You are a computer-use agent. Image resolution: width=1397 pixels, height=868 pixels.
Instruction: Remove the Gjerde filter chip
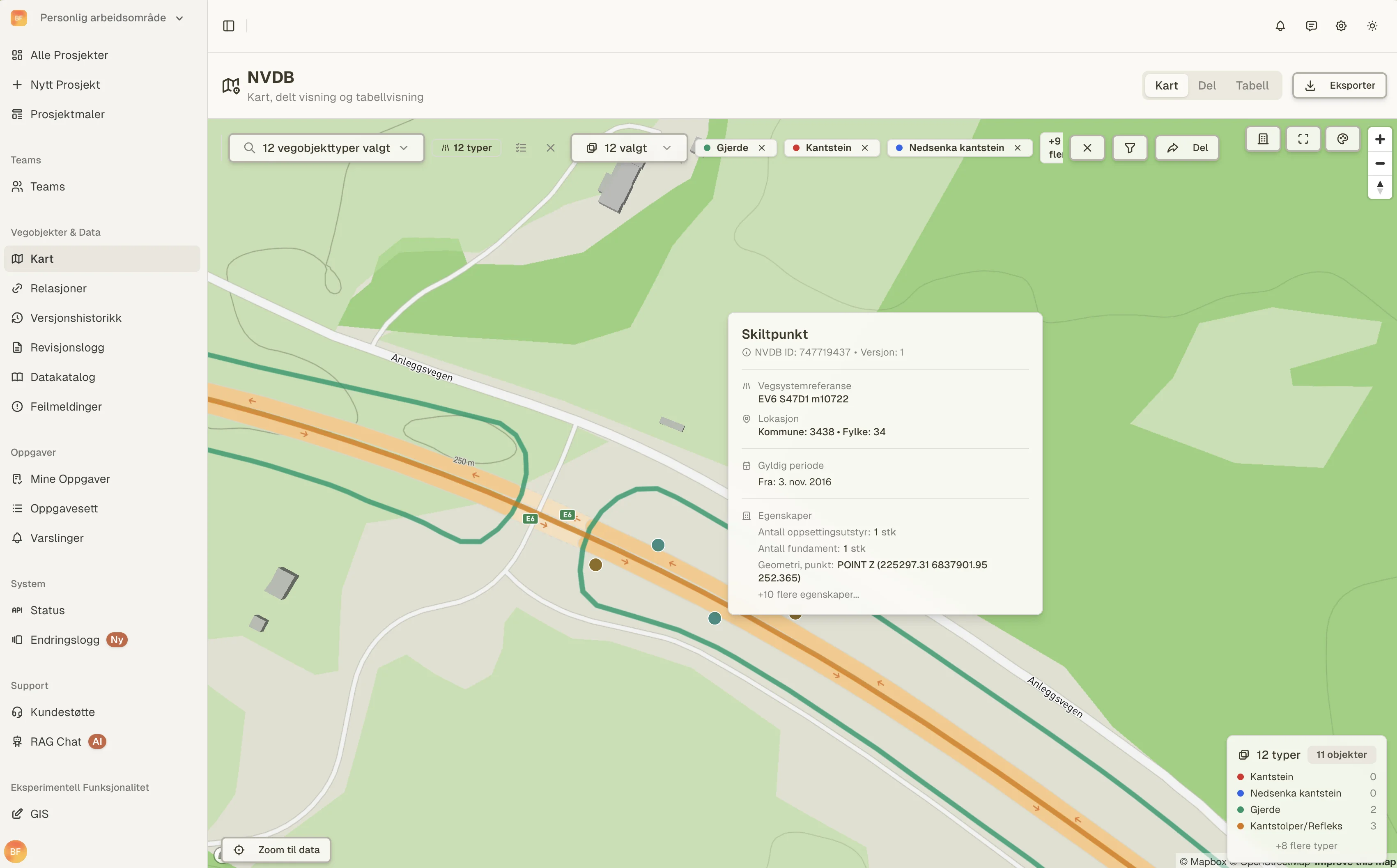pyautogui.click(x=762, y=148)
